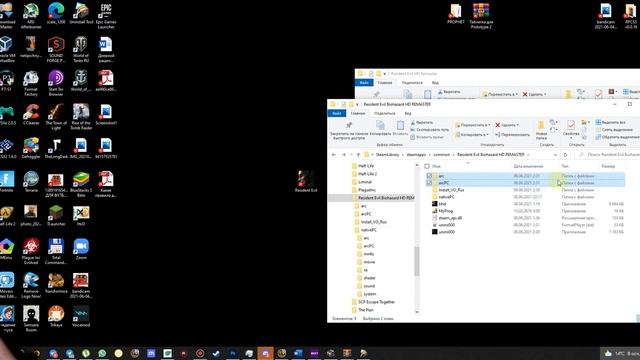640x360 pixels.
Task: Launch TheLongDark desktop shortcut
Action: [56, 148]
